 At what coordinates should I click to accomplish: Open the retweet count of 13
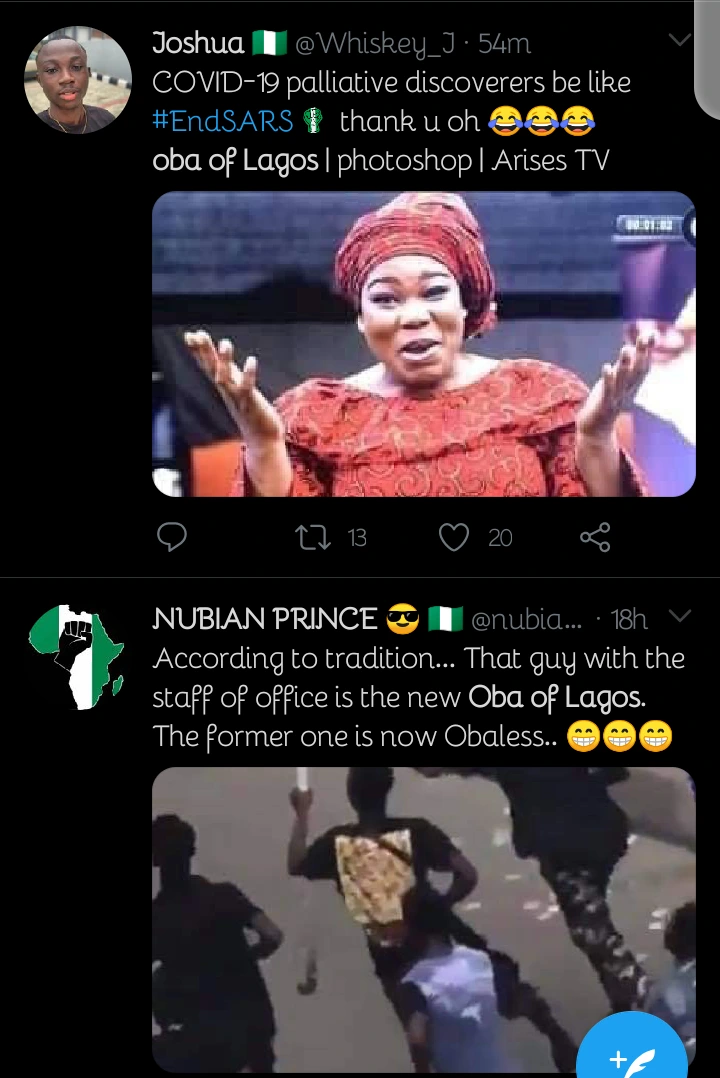[x=357, y=538]
